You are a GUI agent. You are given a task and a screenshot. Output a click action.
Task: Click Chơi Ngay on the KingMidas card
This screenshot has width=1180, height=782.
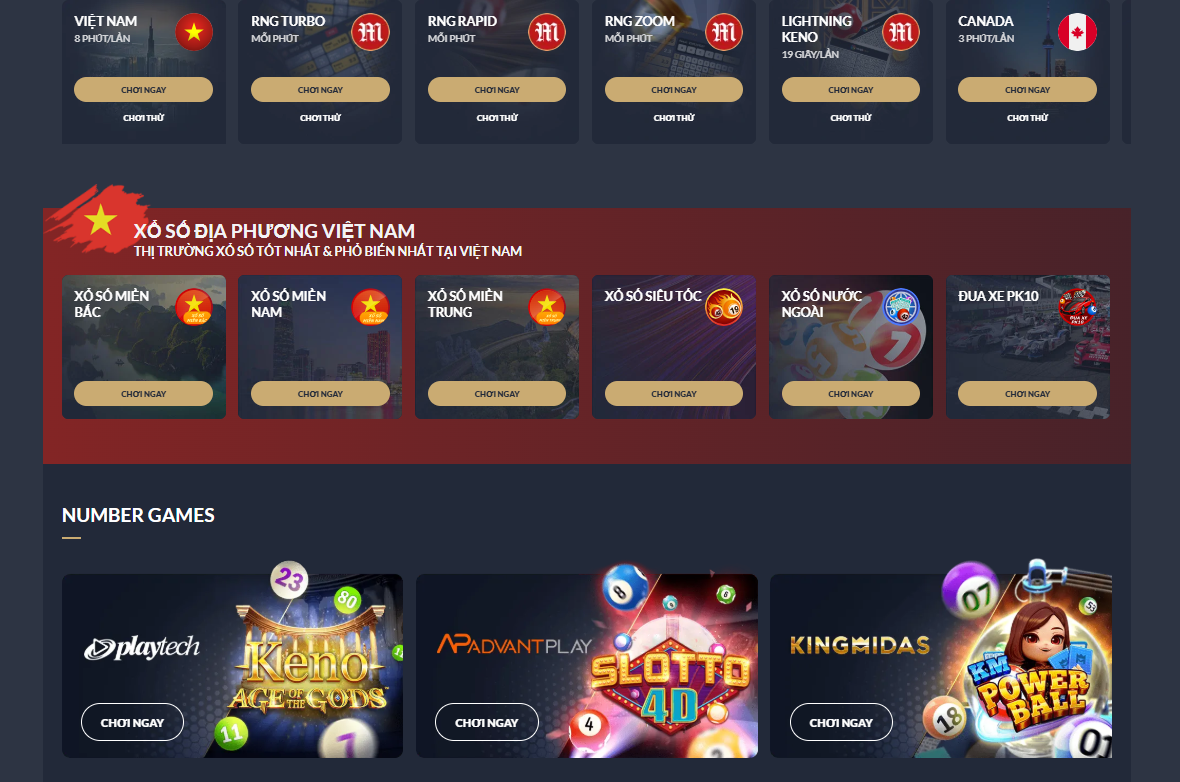(841, 723)
